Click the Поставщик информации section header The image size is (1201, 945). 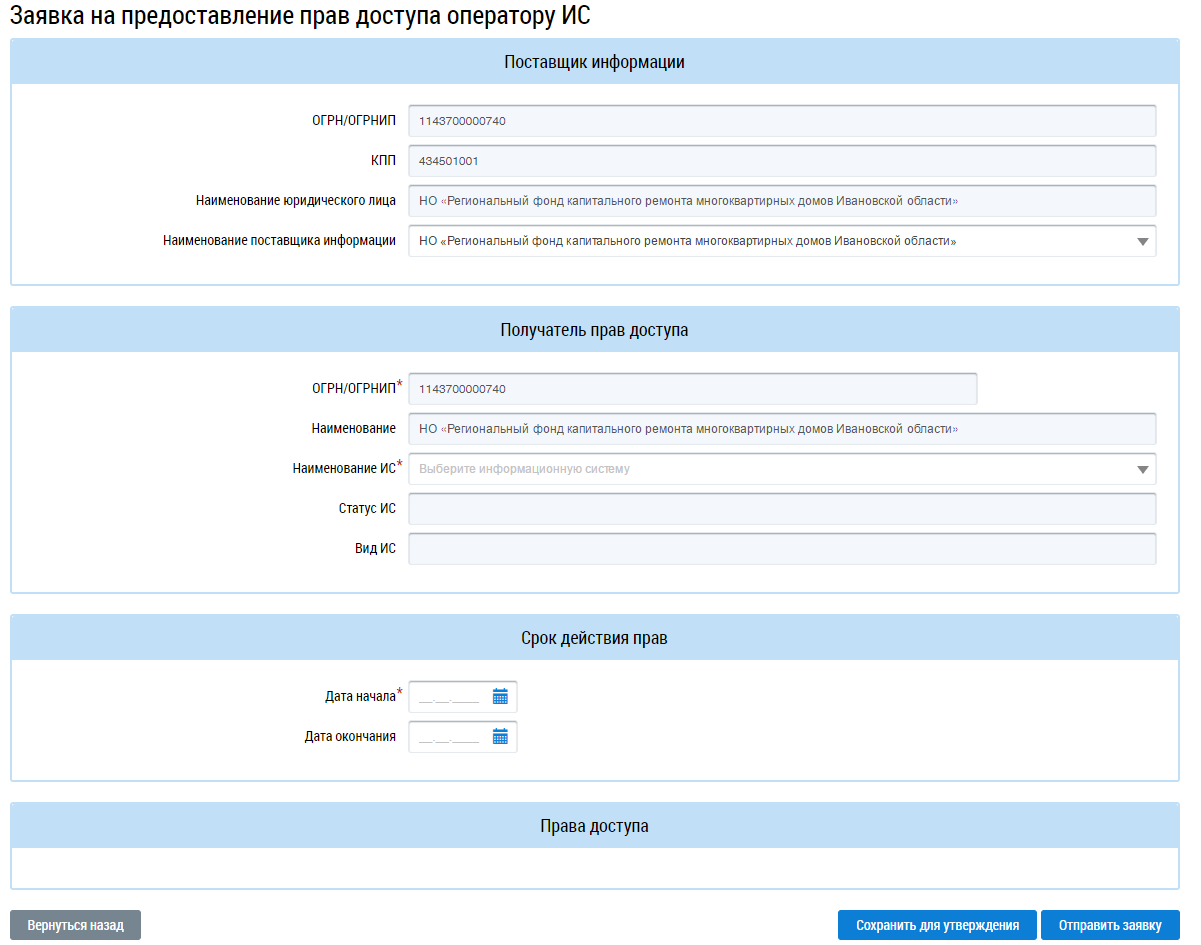point(594,62)
